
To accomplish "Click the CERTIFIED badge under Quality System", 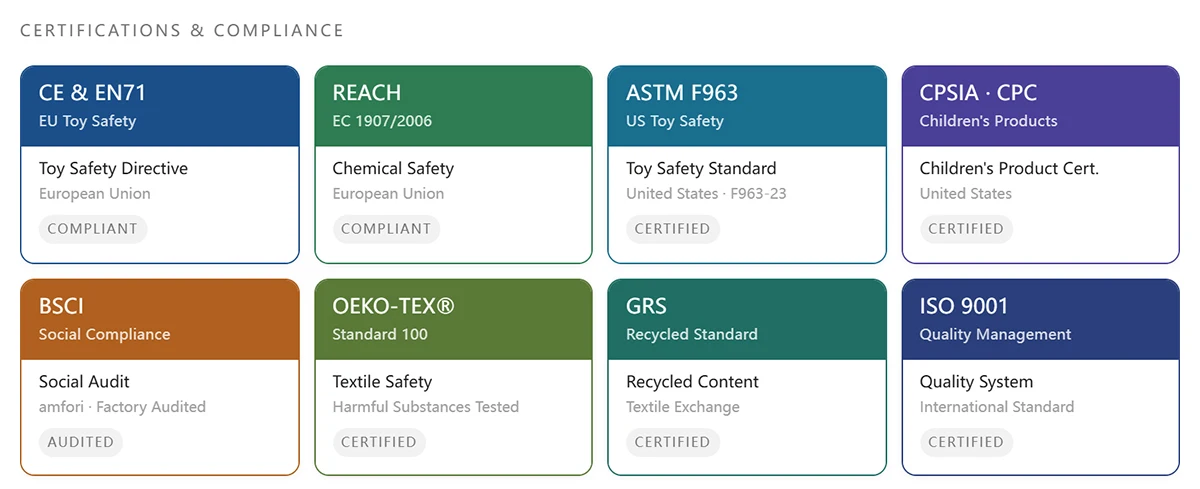I will click(x=966, y=442).
